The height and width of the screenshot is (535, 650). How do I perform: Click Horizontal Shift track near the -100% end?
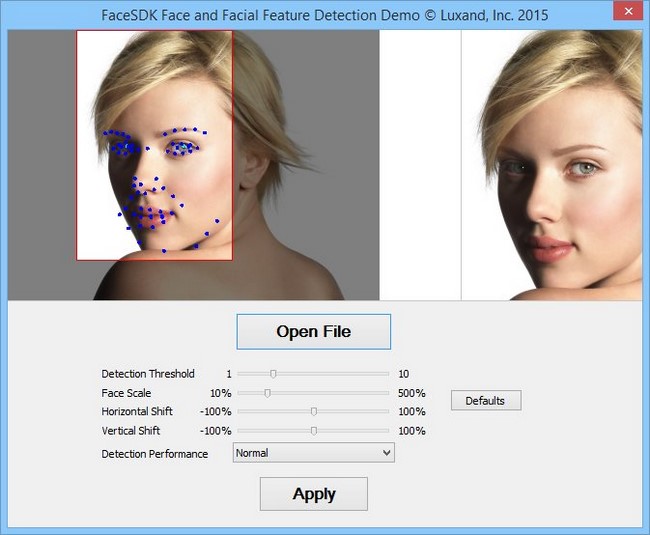coord(245,412)
